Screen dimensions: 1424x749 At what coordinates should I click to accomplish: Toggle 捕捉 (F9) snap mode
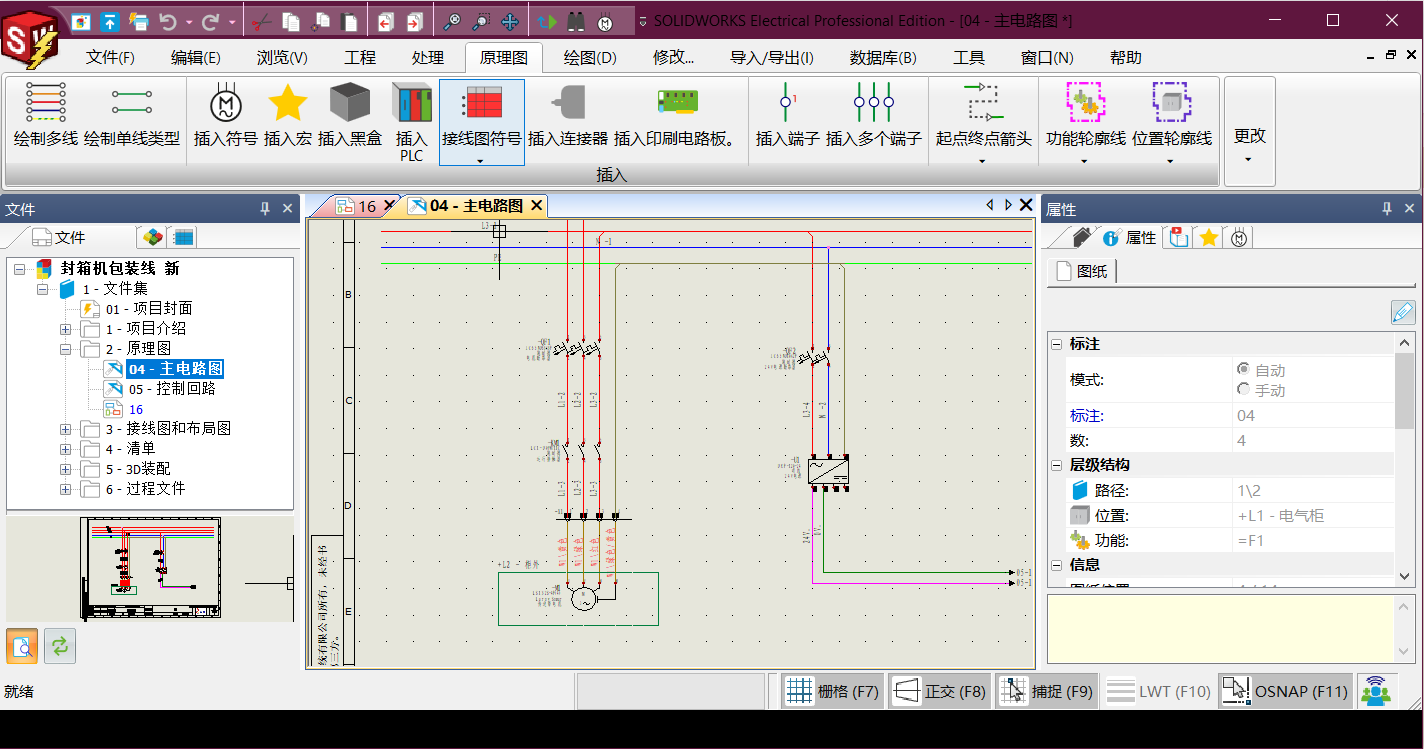1047,691
